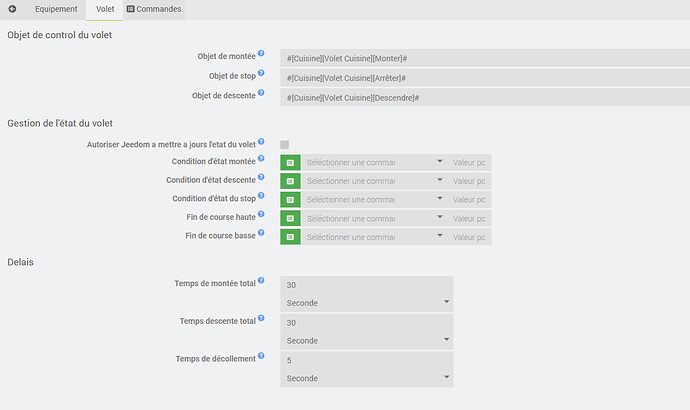Screen dimensions: 690x410
Task: Show help for Objet de montée
Action: [x=261, y=53]
